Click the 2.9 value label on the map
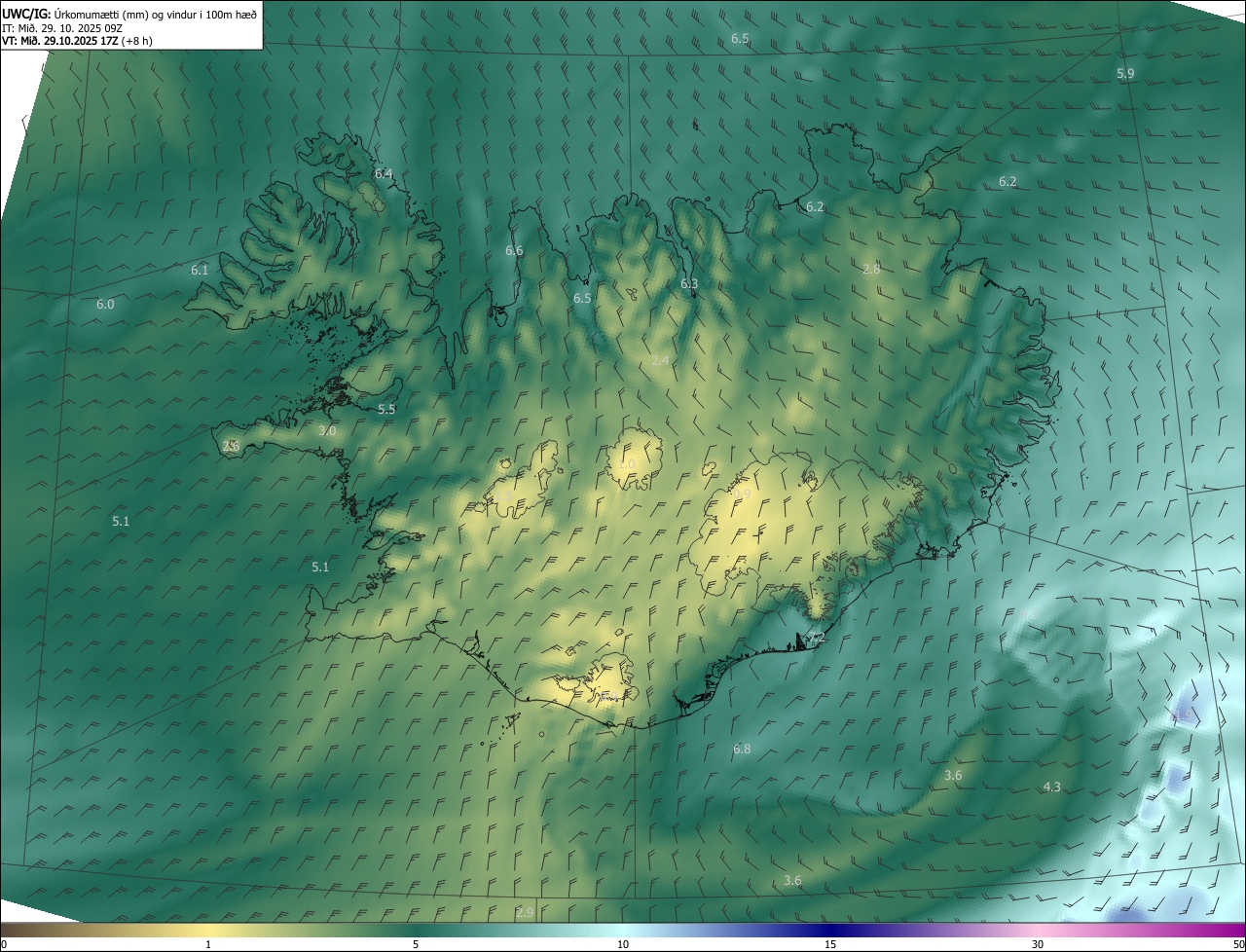This screenshot has height=952, width=1246. 525,913
